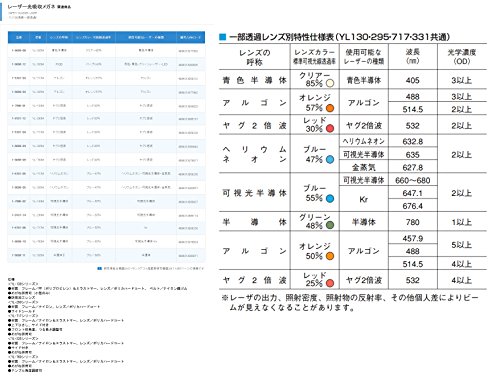Click the 波長(nm) column header
This screenshot has height=384, width=500.
click(413, 57)
